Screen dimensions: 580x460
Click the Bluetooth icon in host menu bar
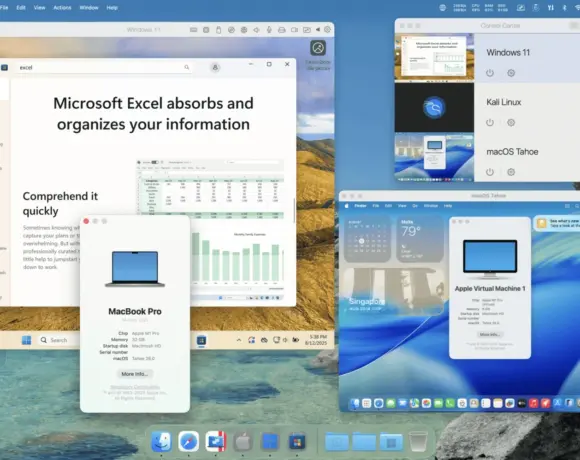564,7
